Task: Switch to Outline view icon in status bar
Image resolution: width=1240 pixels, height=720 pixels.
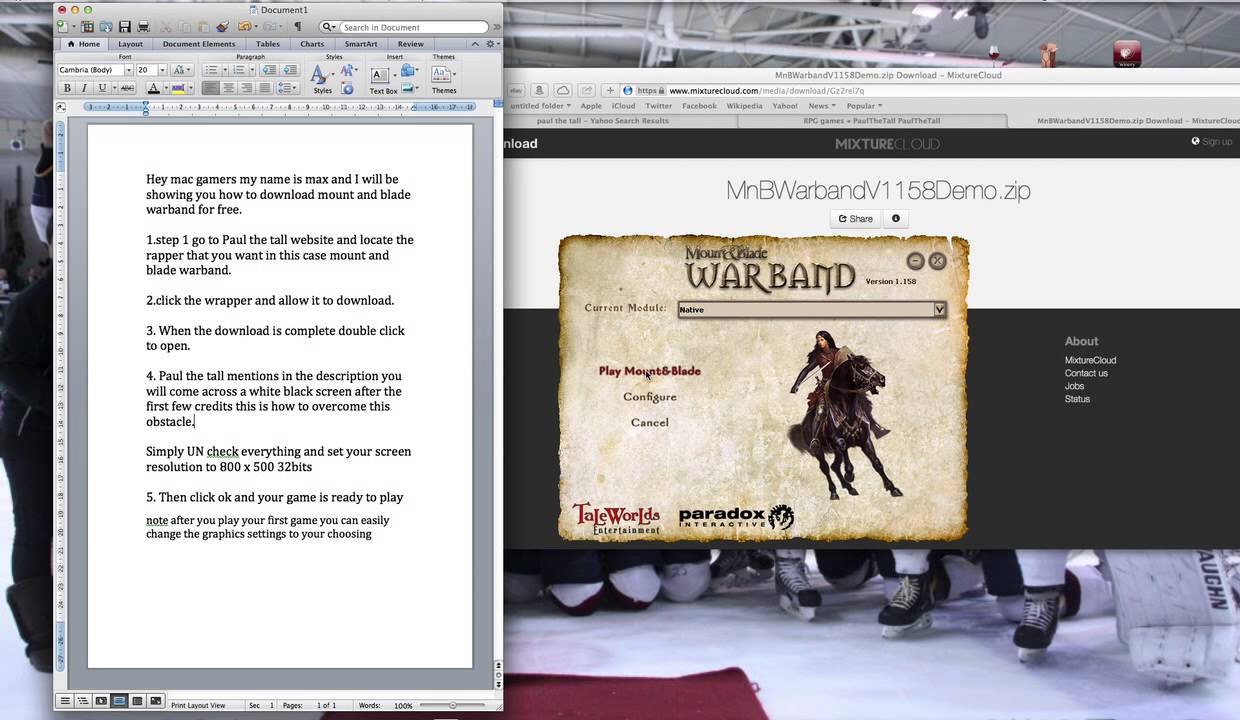Action: click(83, 702)
